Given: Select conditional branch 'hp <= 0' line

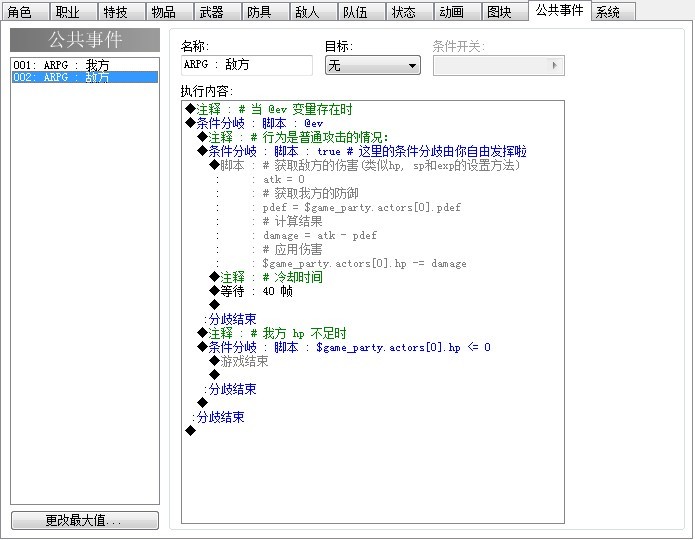Looking at the screenshot, I should point(344,347).
